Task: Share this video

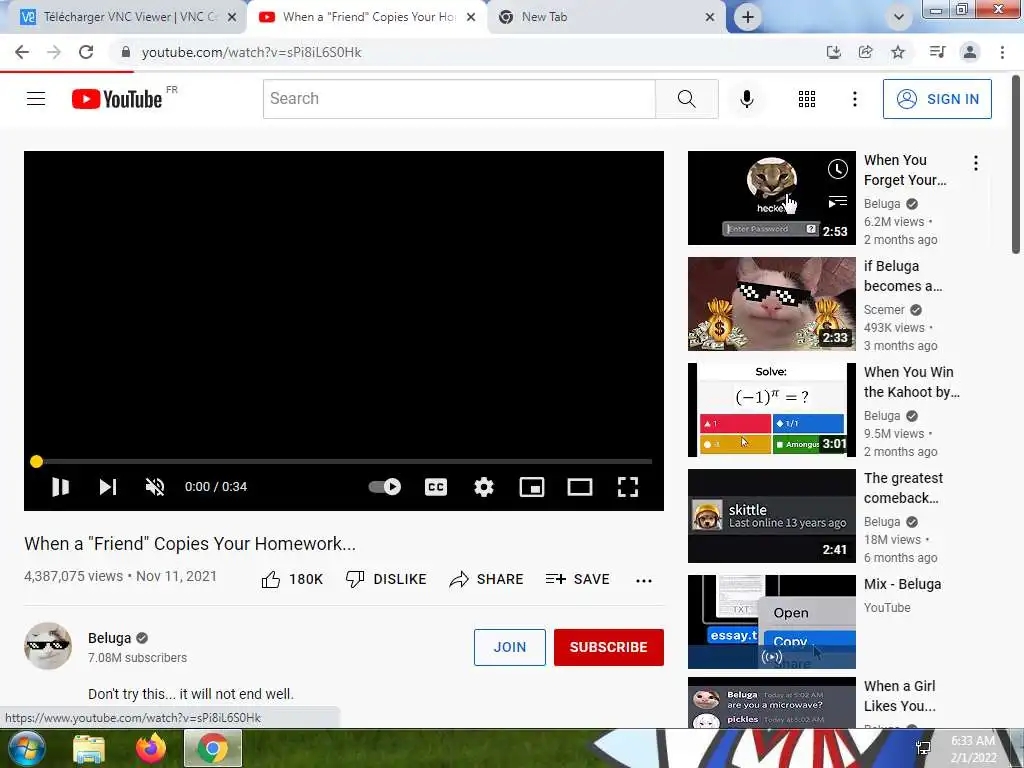Action: click(487, 579)
